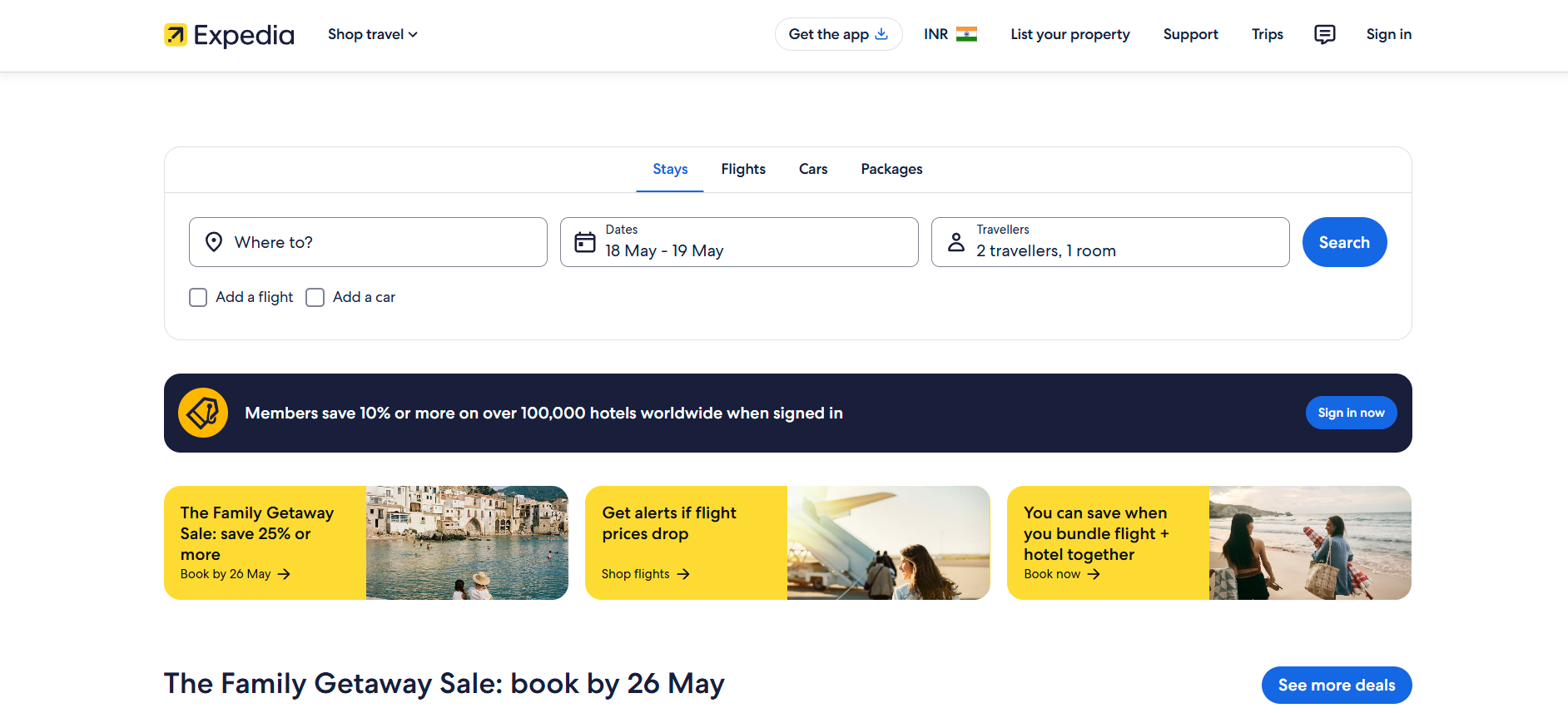
Task: Open the Dates 18 May - 19 May picker
Action: [x=739, y=242]
